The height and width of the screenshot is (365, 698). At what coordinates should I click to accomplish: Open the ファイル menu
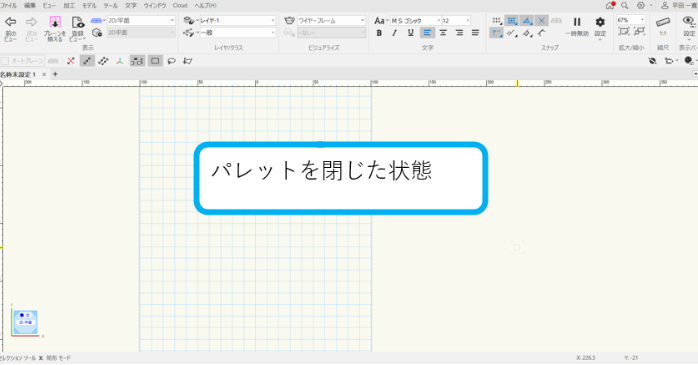click(8, 5)
